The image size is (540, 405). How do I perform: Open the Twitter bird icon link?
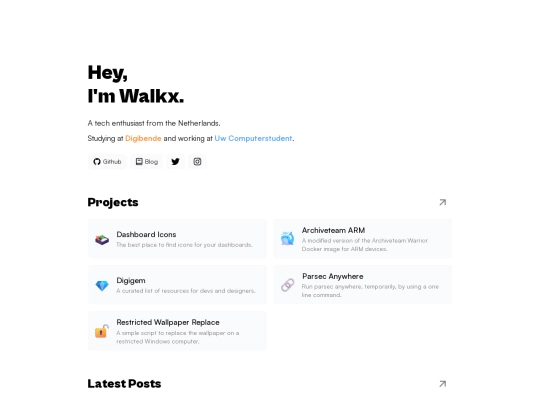point(175,162)
